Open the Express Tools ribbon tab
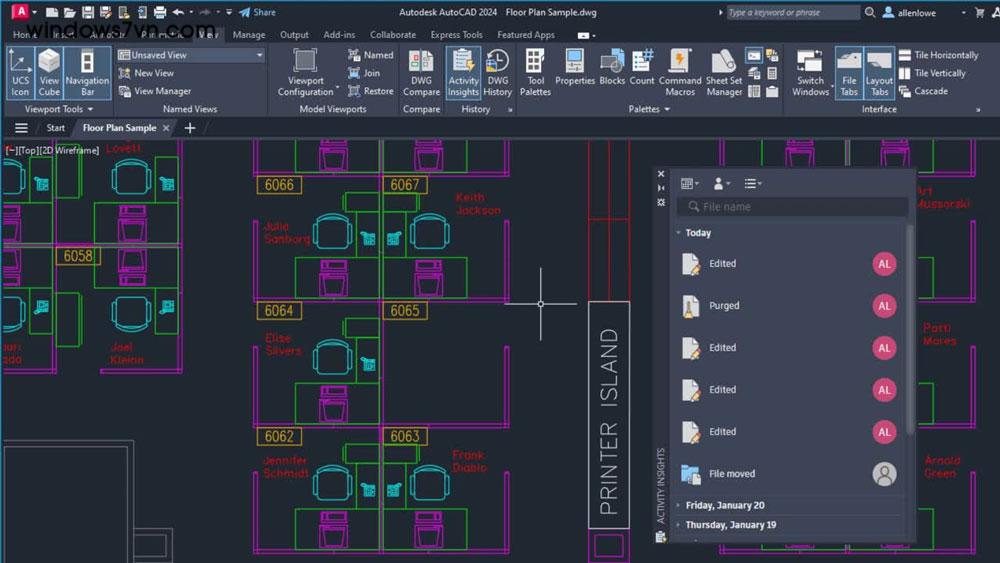 point(456,35)
